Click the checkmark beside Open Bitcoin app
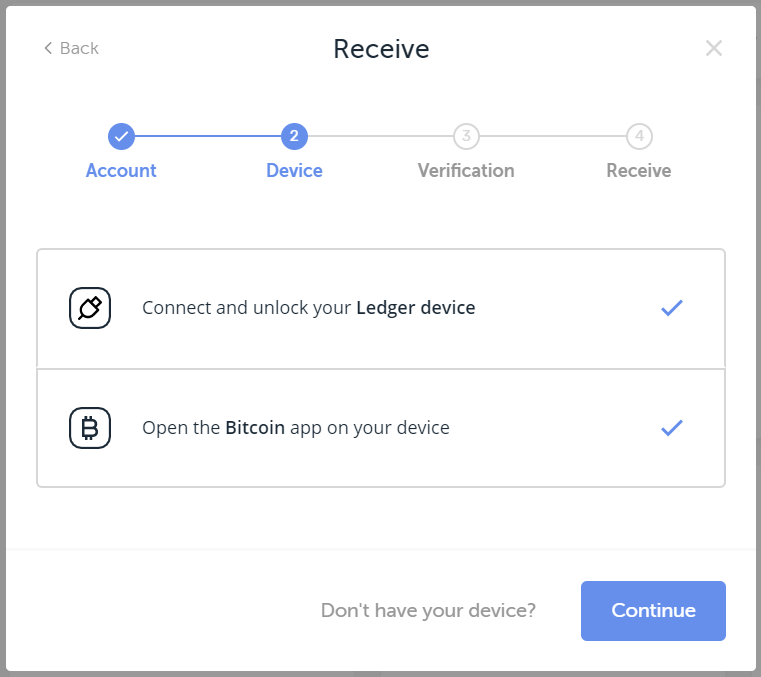This screenshot has height=677, width=761. 672,428
